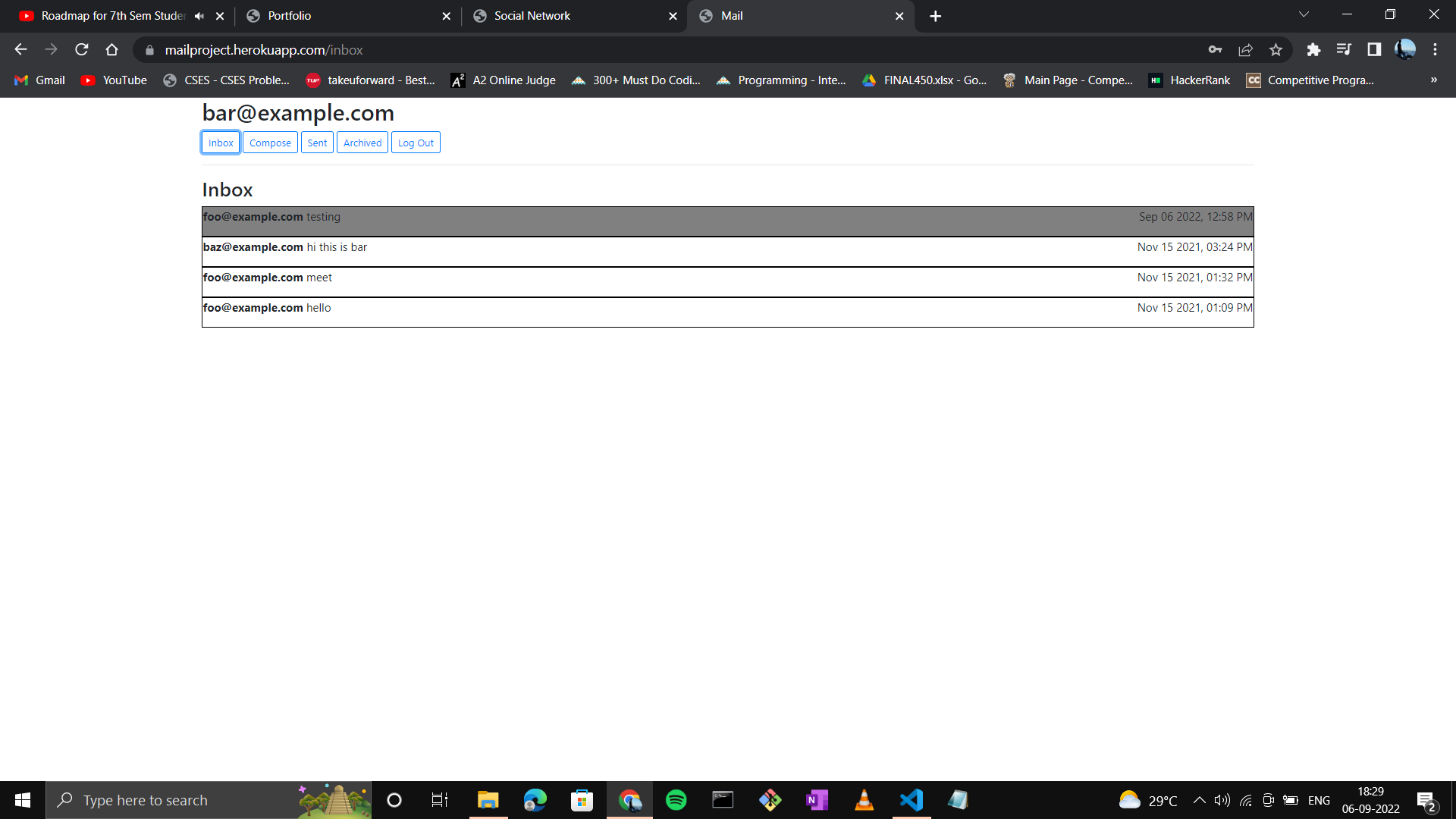The image size is (1456, 819).
Task: Mute audio on the Roadmap tab
Action: coord(199,15)
